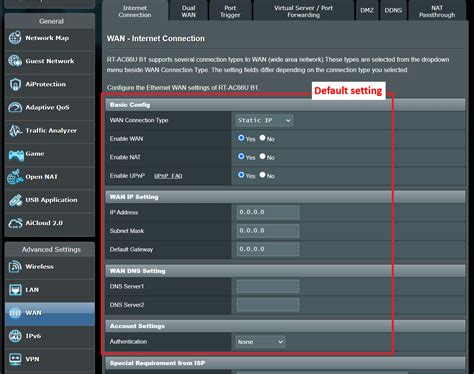
Task: Open the NAT Passthrough tab
Action: [x=437, y=11]
